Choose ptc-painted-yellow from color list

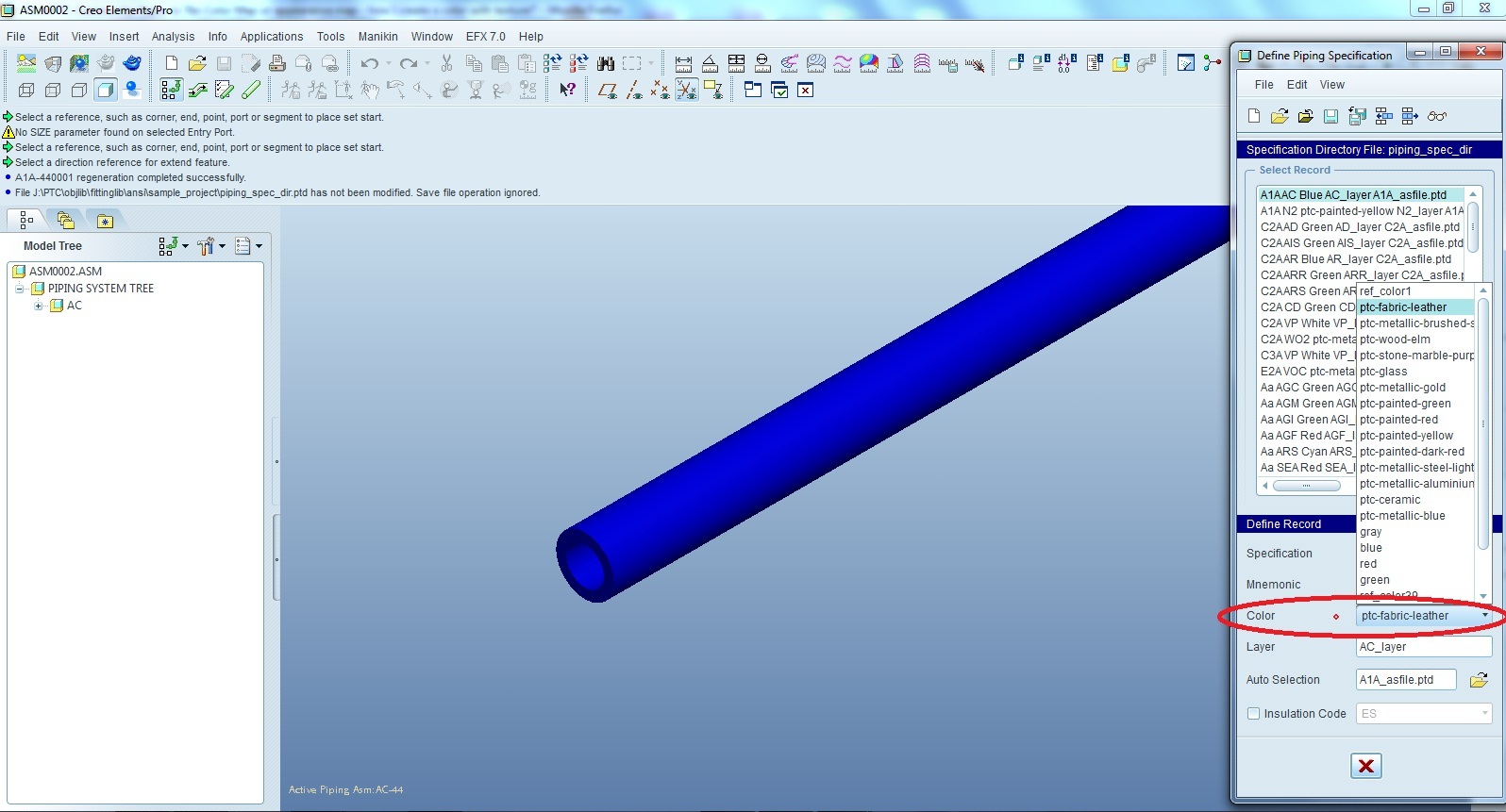pos(1406,436)
